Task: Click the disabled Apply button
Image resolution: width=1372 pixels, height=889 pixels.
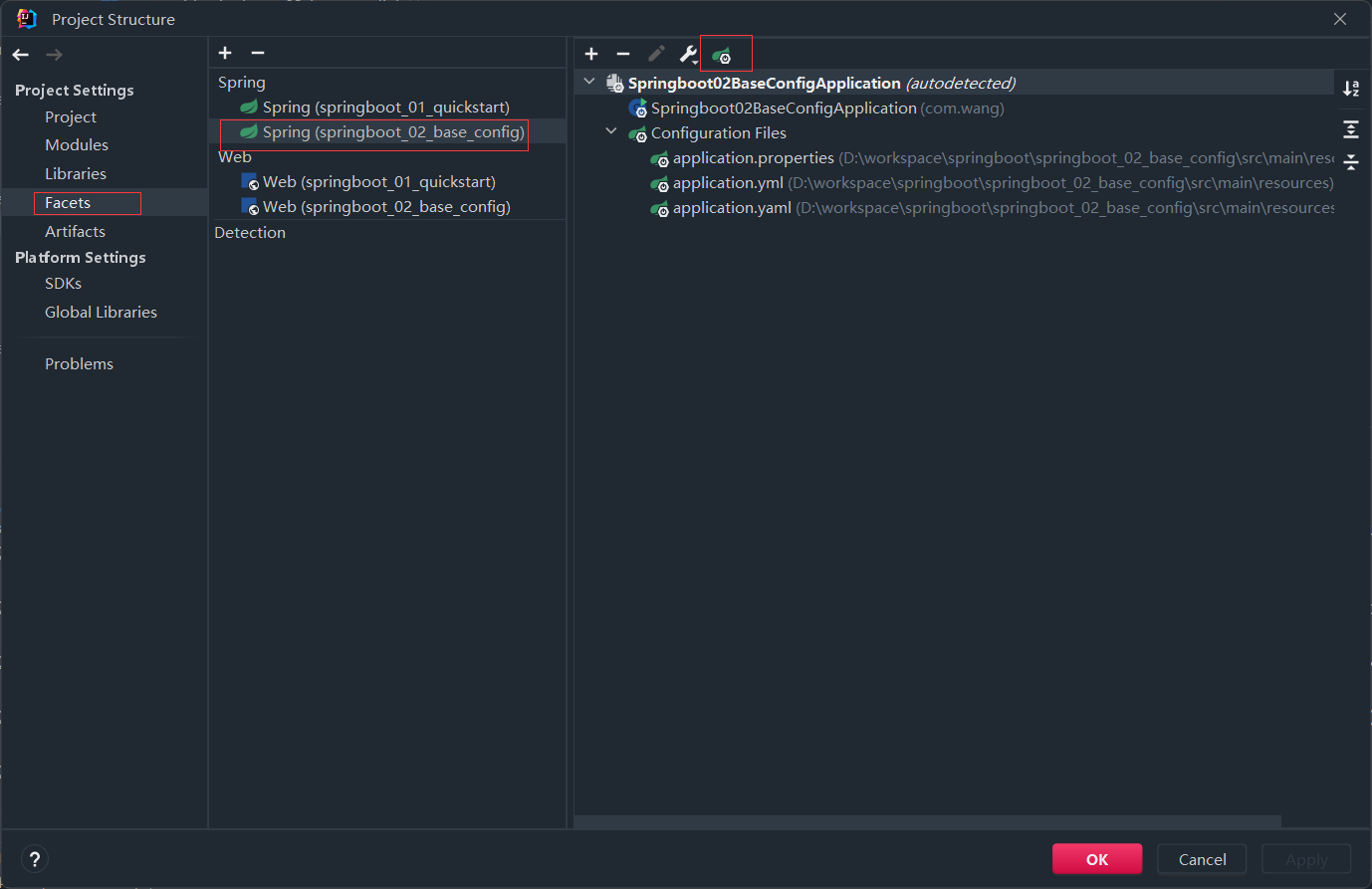Action: pos(1306,859)
